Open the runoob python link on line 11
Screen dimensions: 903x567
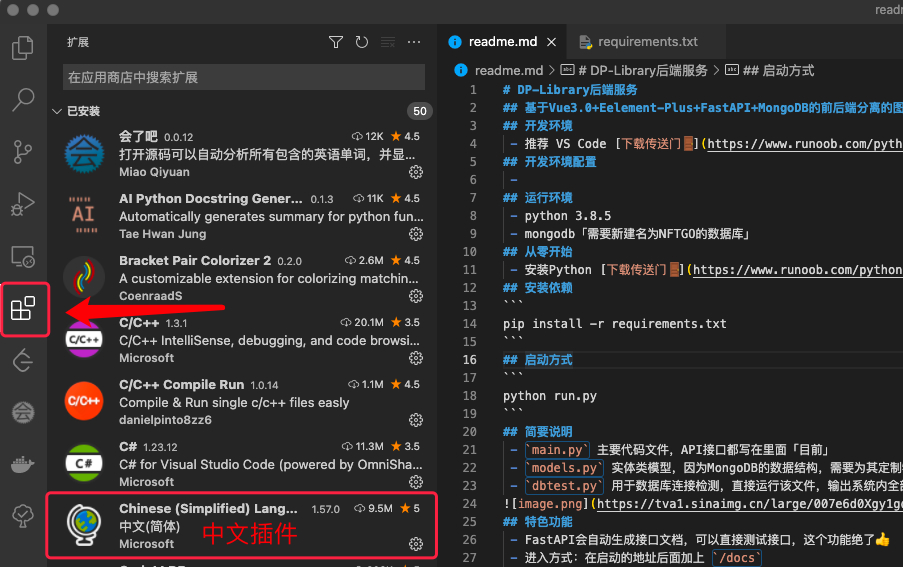[x=798, y=270]
